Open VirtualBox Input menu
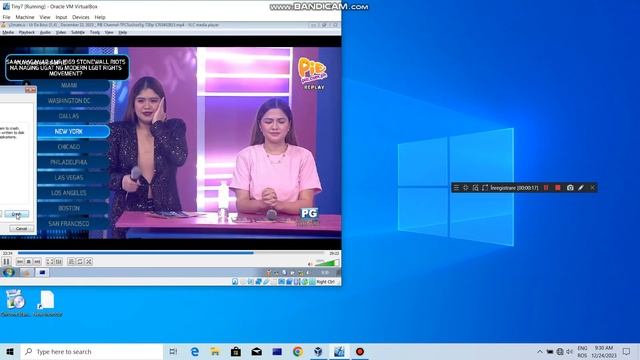The image size is (640, 360). pos(61,17)
